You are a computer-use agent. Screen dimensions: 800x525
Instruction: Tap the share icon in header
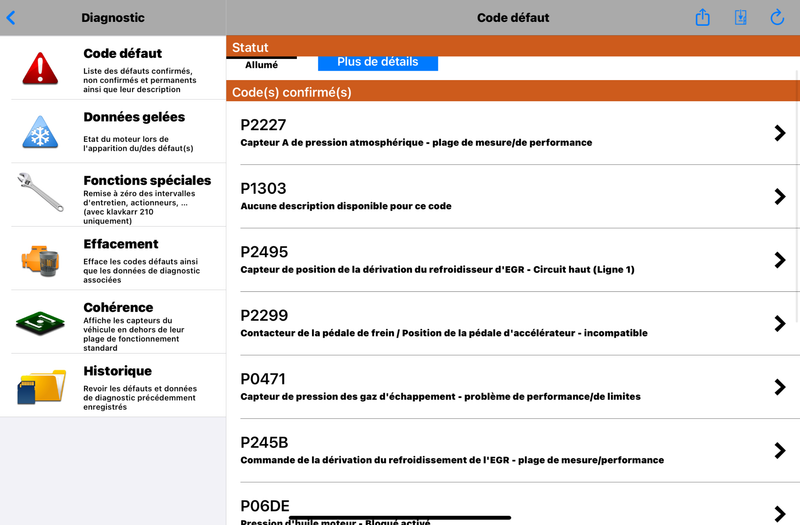[703, 17]
